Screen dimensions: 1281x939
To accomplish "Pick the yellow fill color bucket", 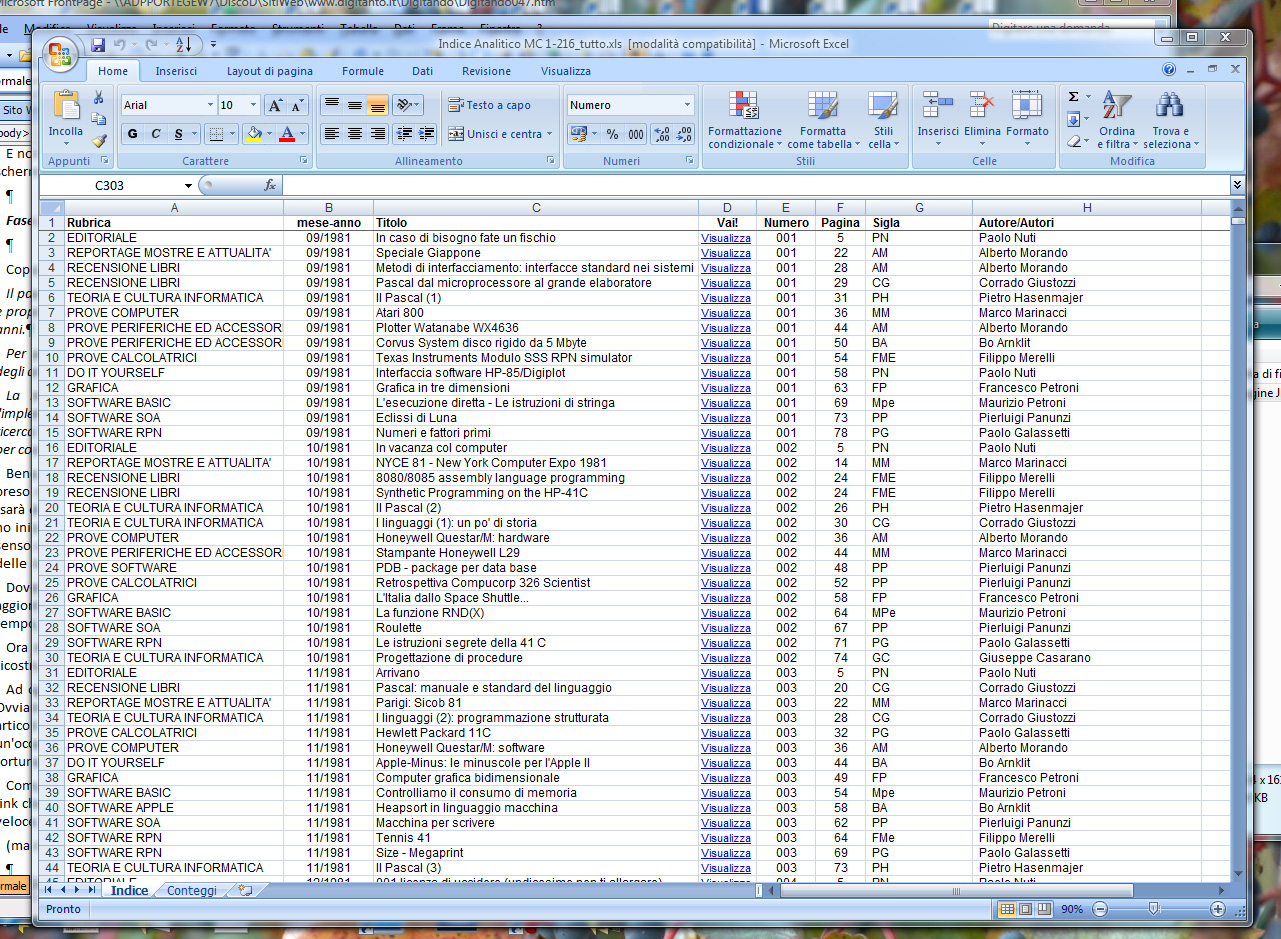I will pyautogui.click(x=253, y=134).
